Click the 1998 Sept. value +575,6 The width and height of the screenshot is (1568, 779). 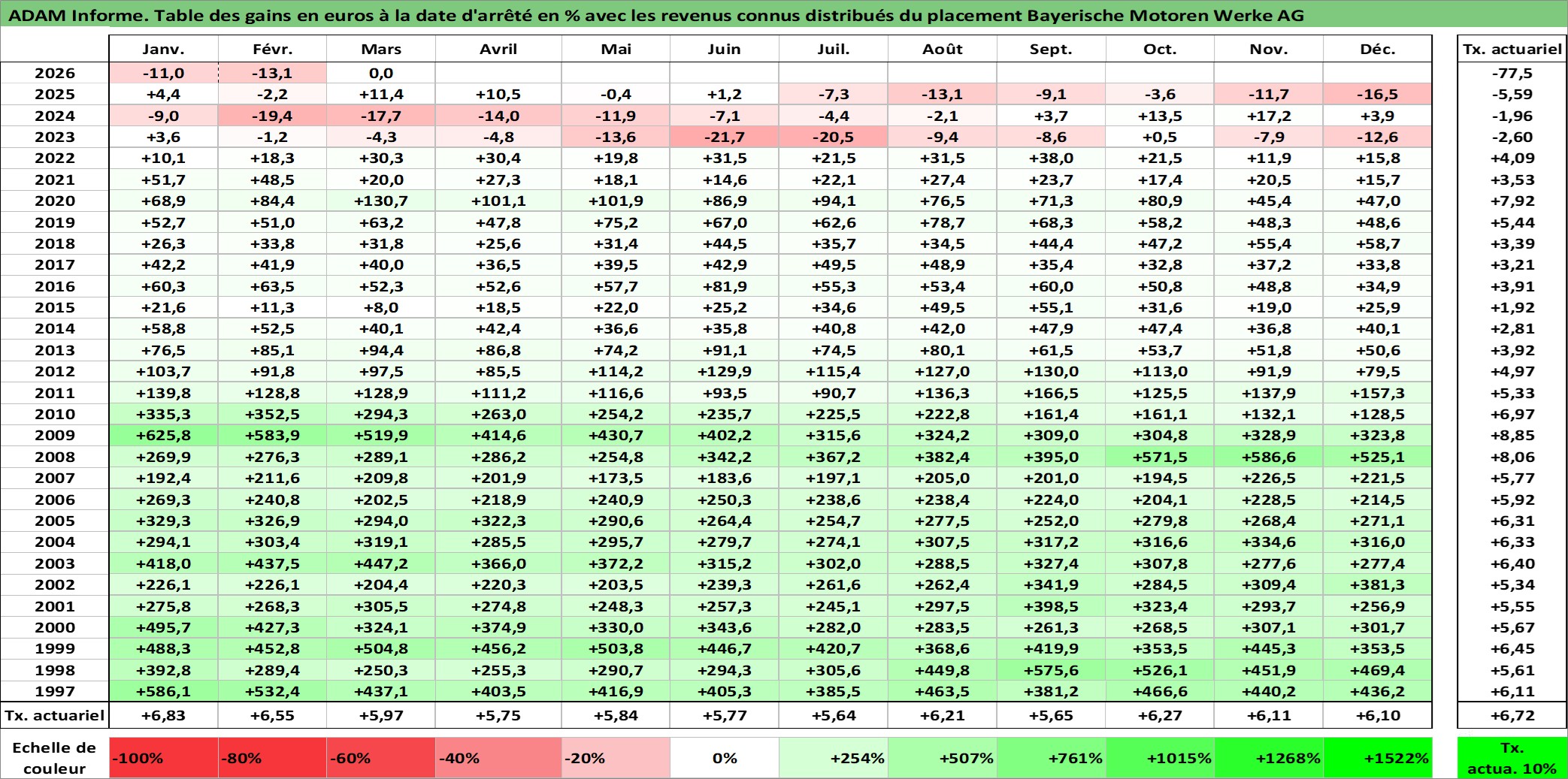tap(1051, 670)
